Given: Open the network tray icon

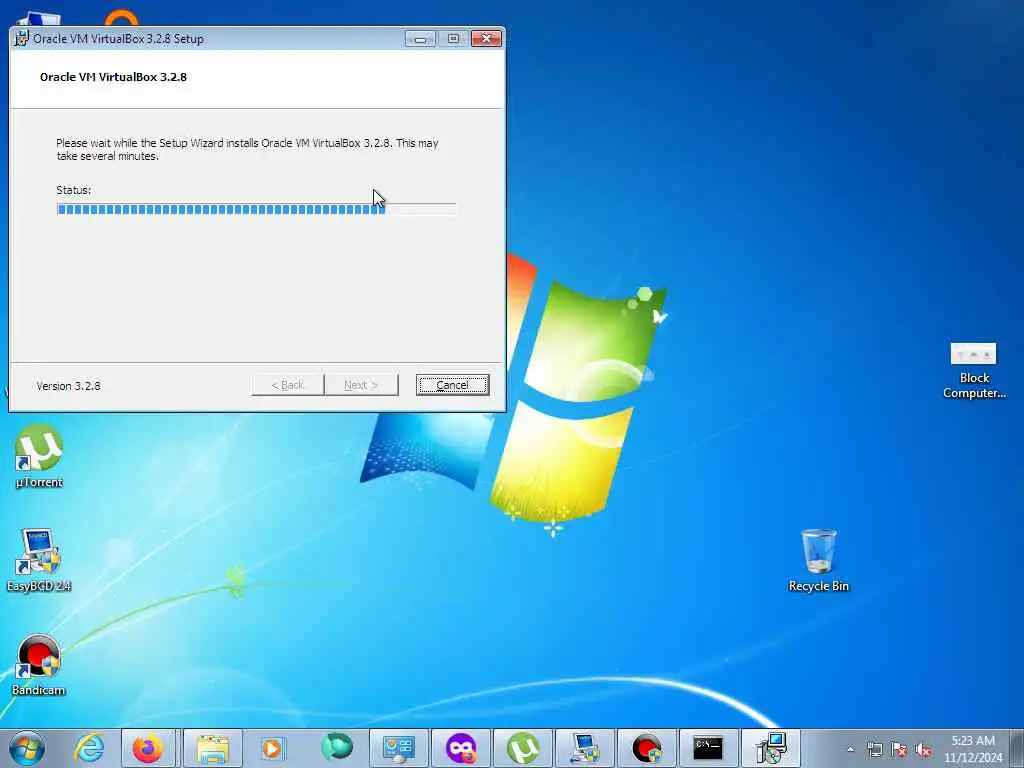Looking at the screenshot, I should pos(874,749).
